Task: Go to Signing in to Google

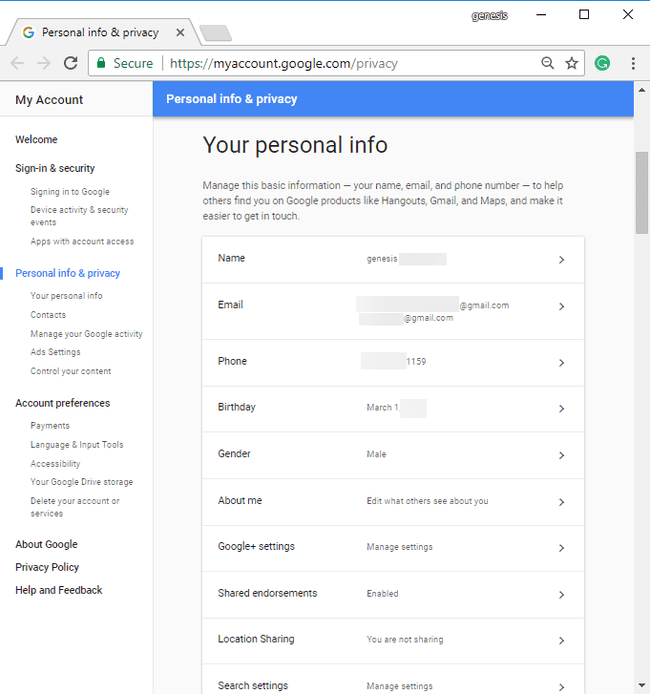Action: click(x=70, y=192)
